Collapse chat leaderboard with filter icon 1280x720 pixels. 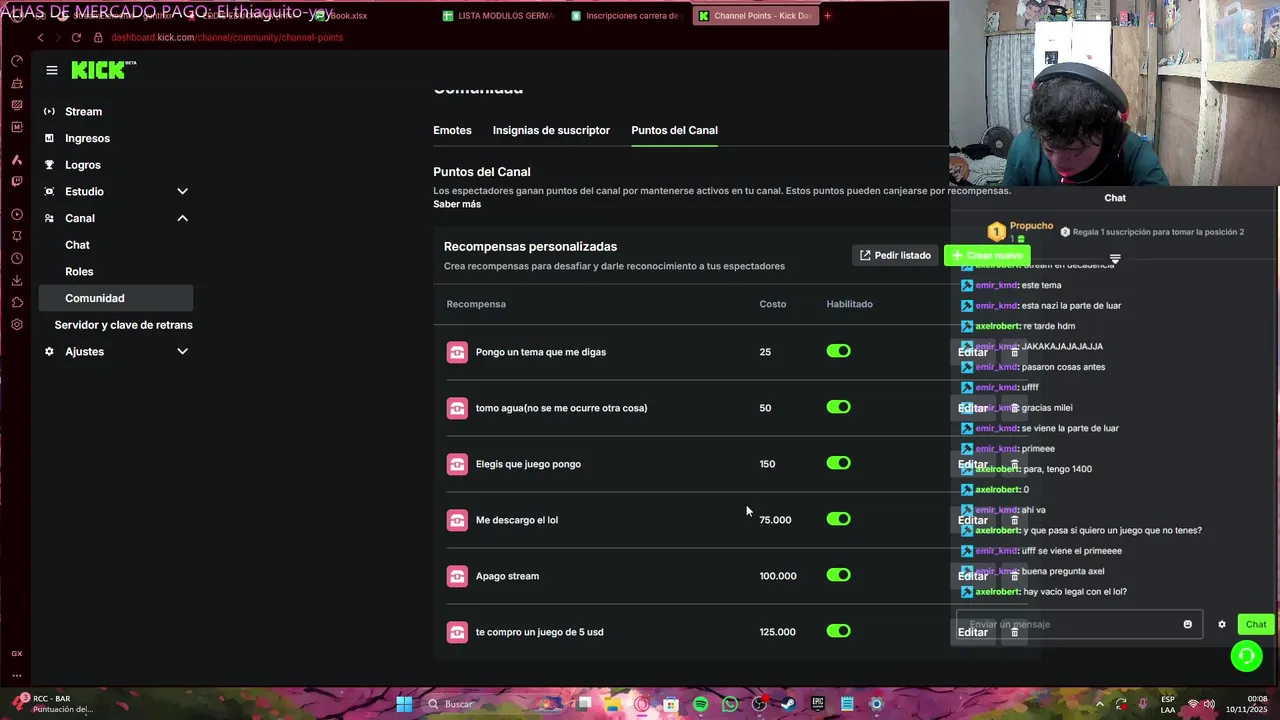1115,259
